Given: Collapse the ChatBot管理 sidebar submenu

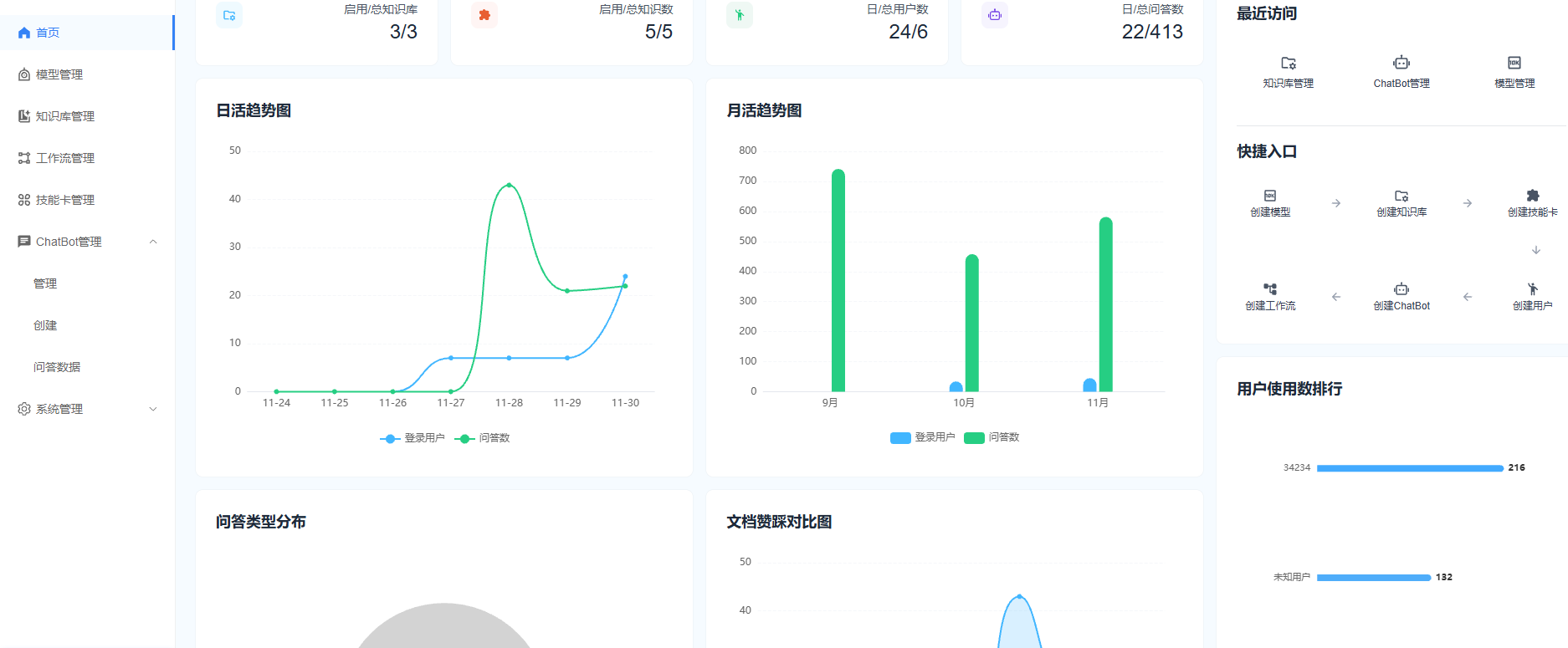Looking at the screenshot, I should coord(153,242).
